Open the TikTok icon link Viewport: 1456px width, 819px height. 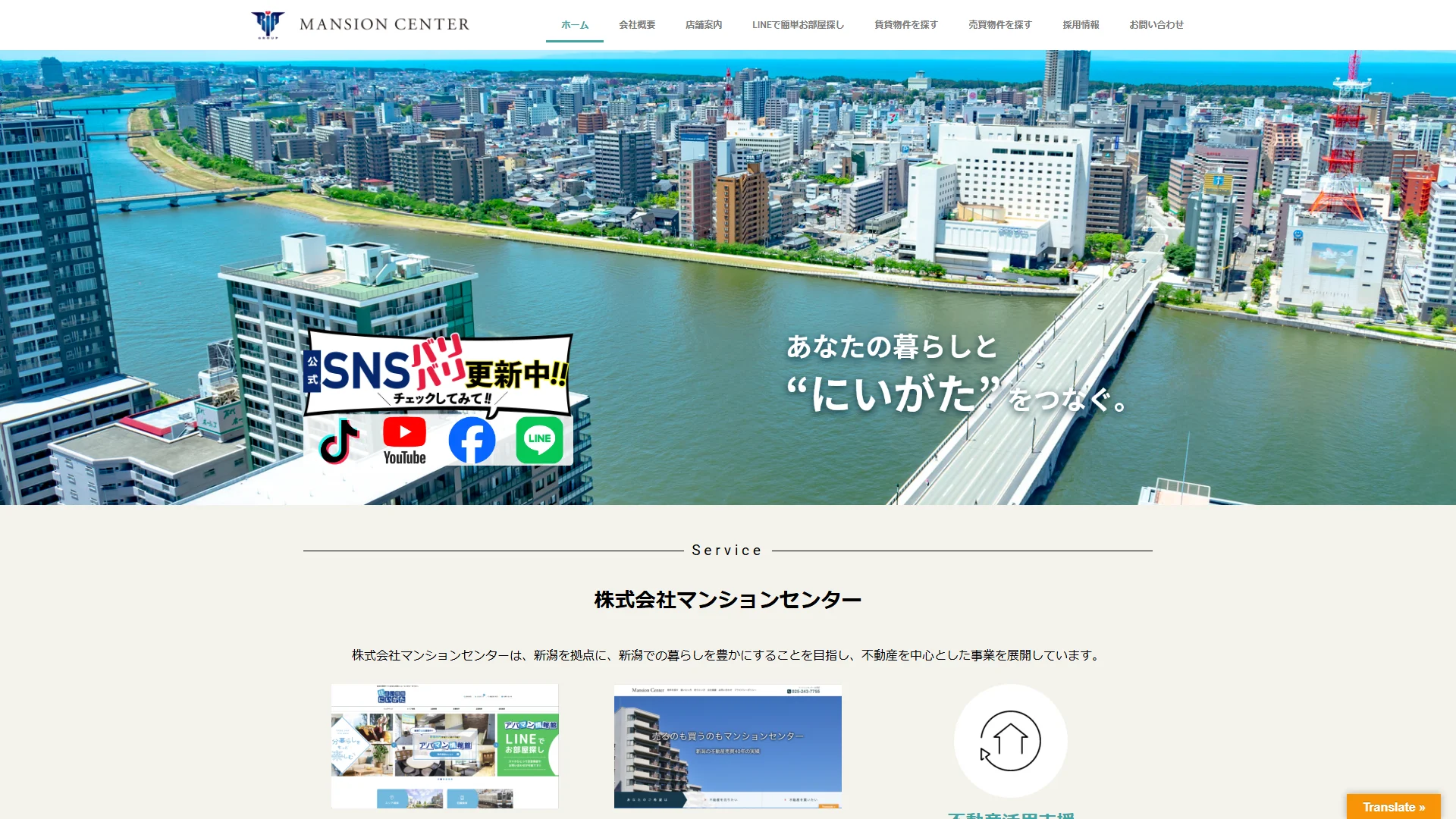click(x=339, y=441)
